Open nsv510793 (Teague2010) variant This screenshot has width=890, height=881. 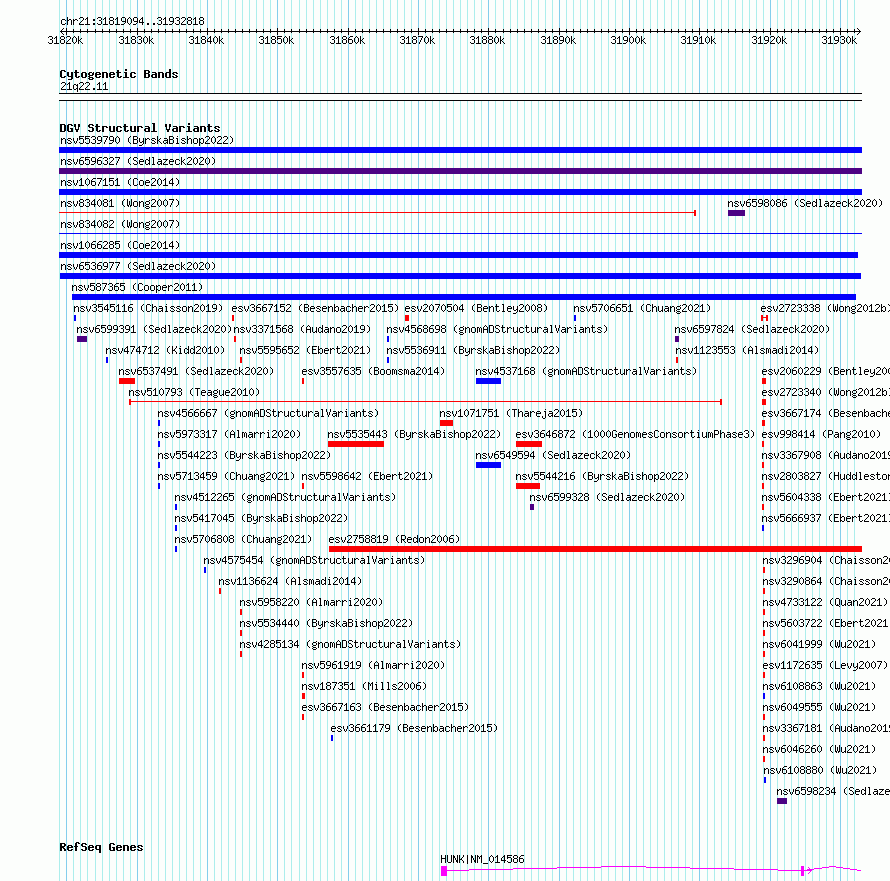[194, 392]
